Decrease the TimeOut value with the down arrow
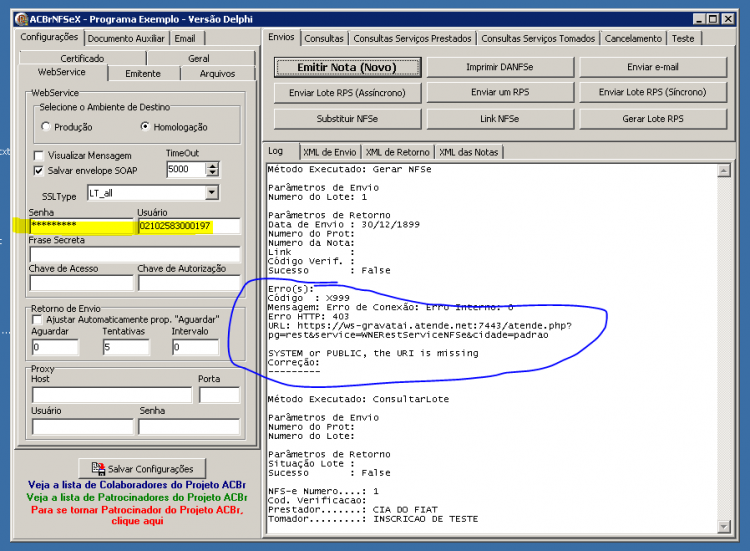The height and width of the screenshot is (551, 750). point(212,173)
